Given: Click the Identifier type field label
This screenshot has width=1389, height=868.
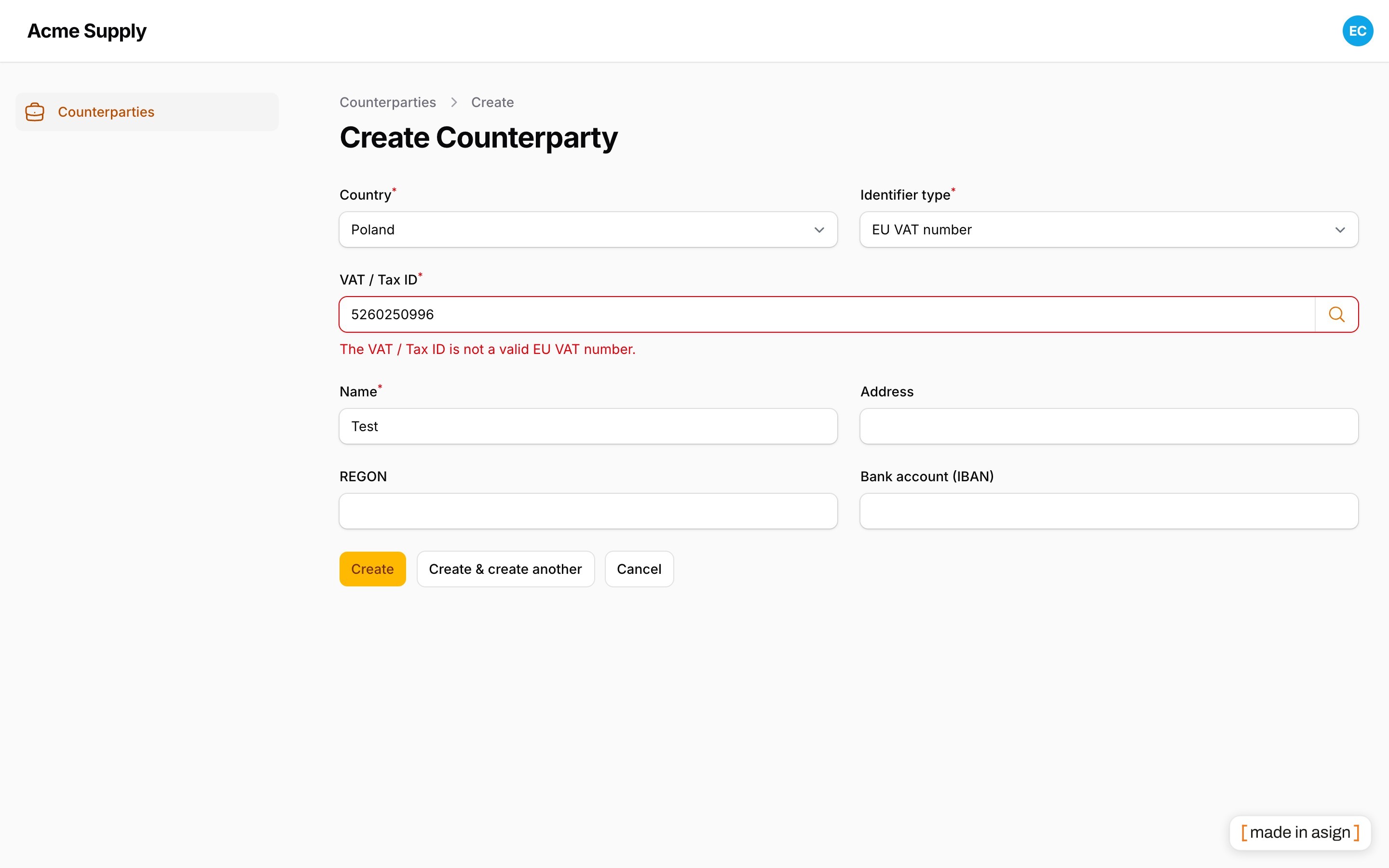Looking at the screenshot, I should point(905,195).
